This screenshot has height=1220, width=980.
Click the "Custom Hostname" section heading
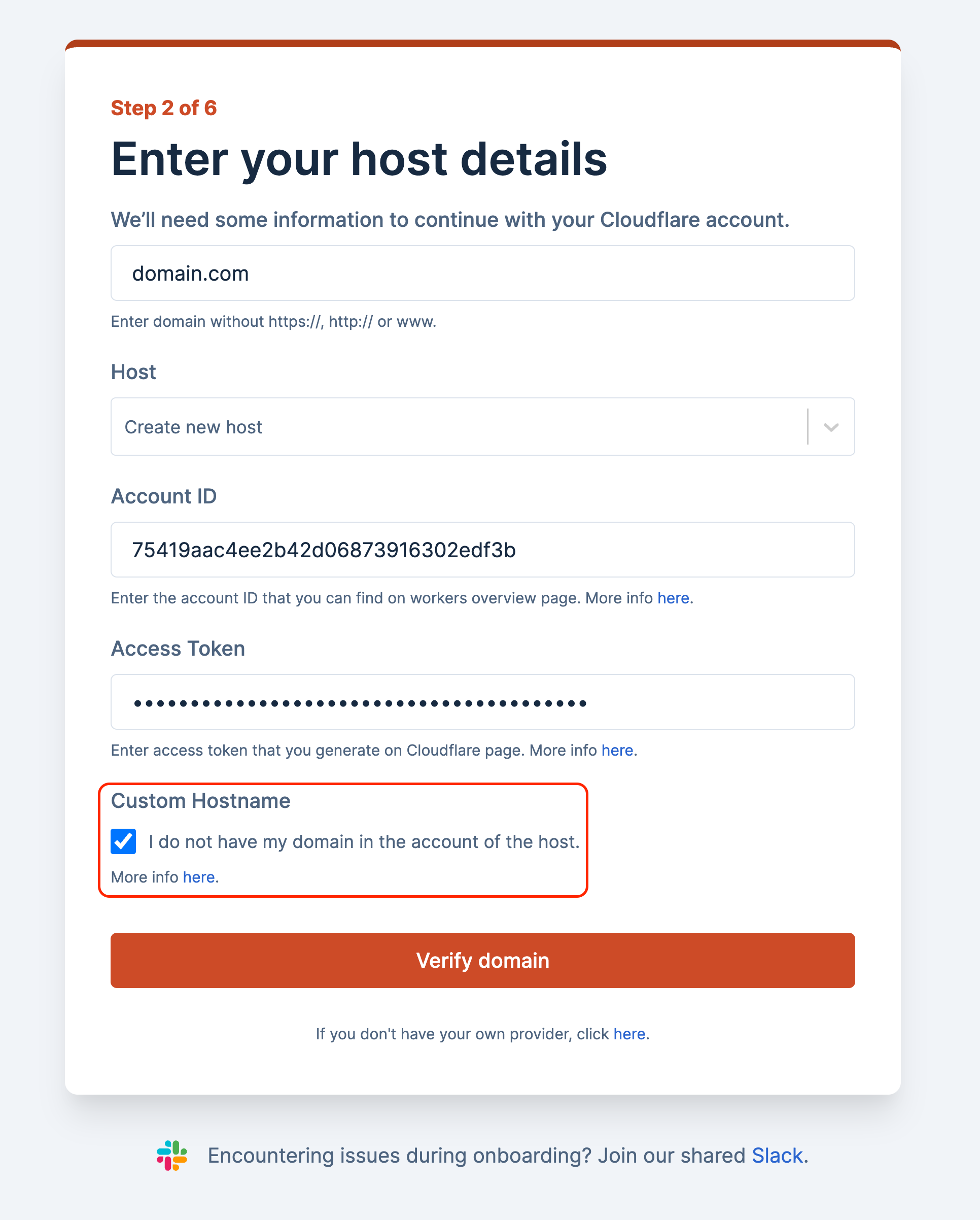[x=201, y=801]
